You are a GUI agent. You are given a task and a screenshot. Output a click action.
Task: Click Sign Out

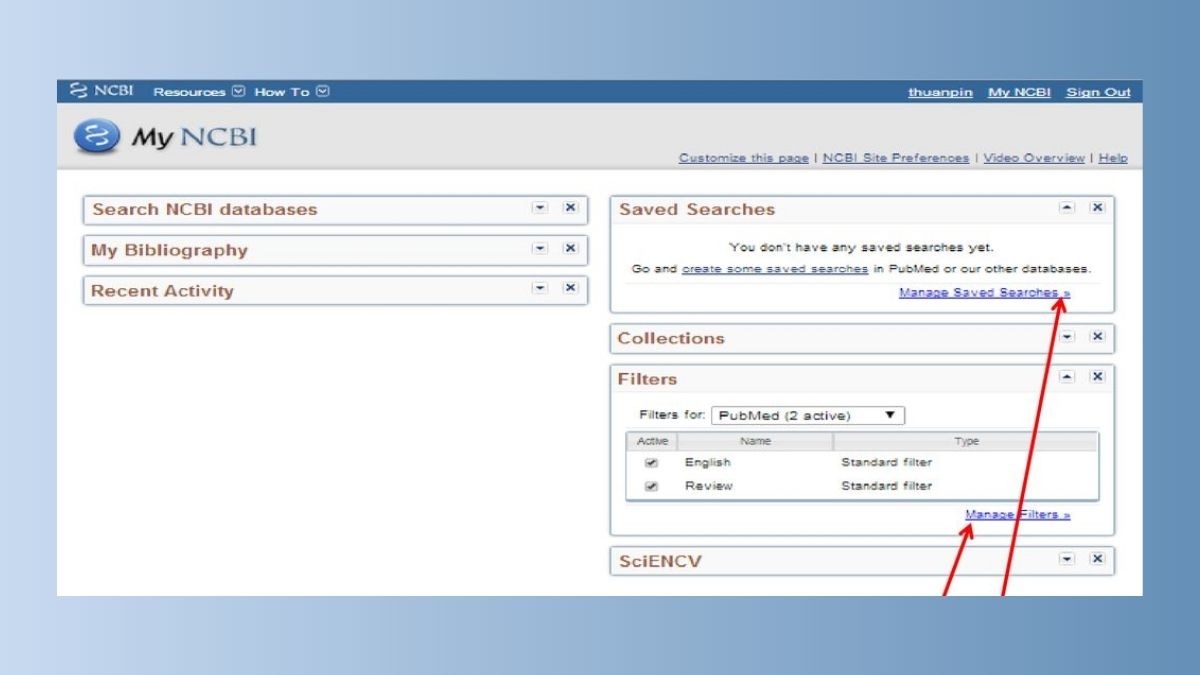click(1098, 92)
